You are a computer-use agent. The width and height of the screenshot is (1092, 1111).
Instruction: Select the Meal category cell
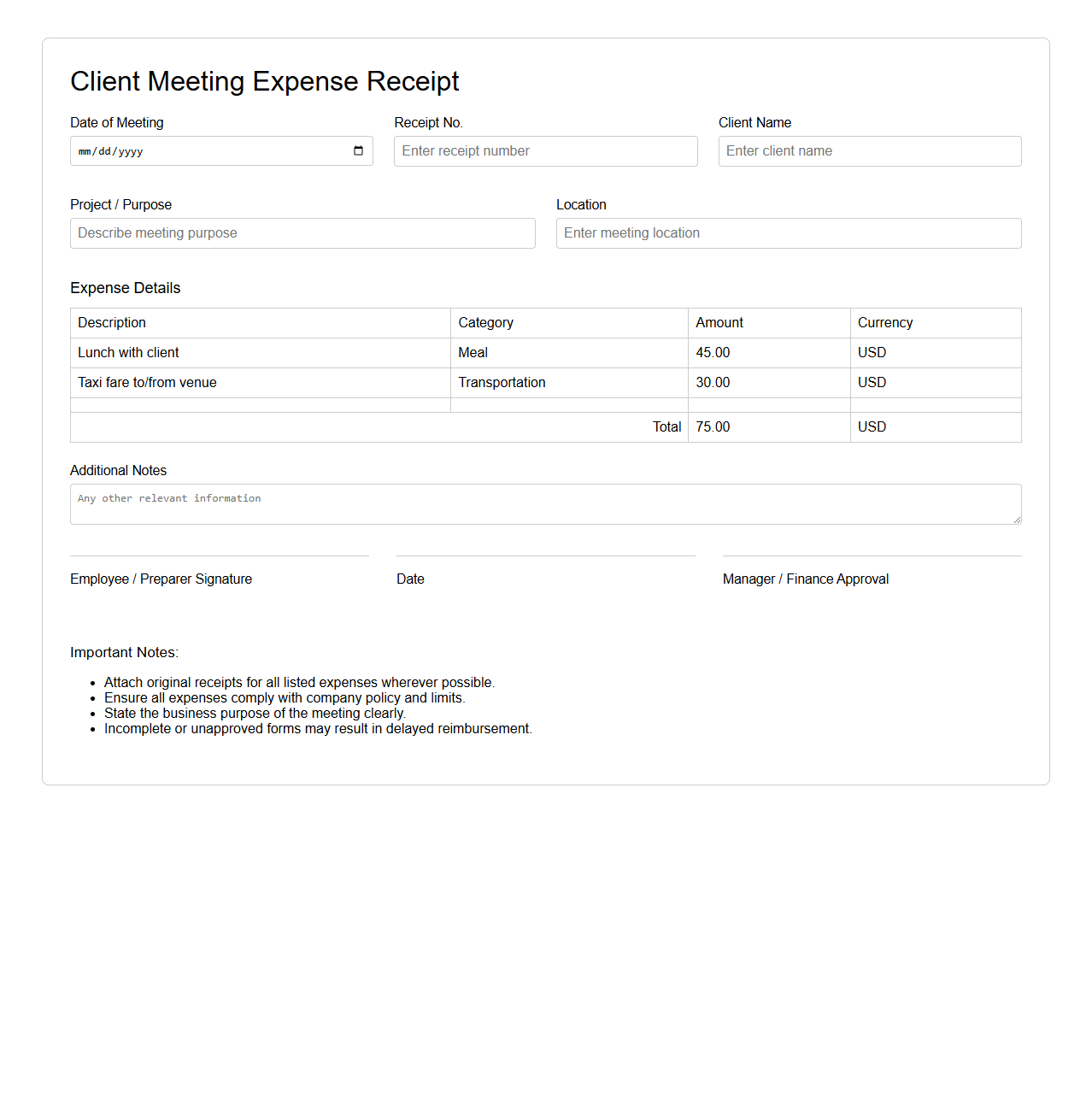568,353
